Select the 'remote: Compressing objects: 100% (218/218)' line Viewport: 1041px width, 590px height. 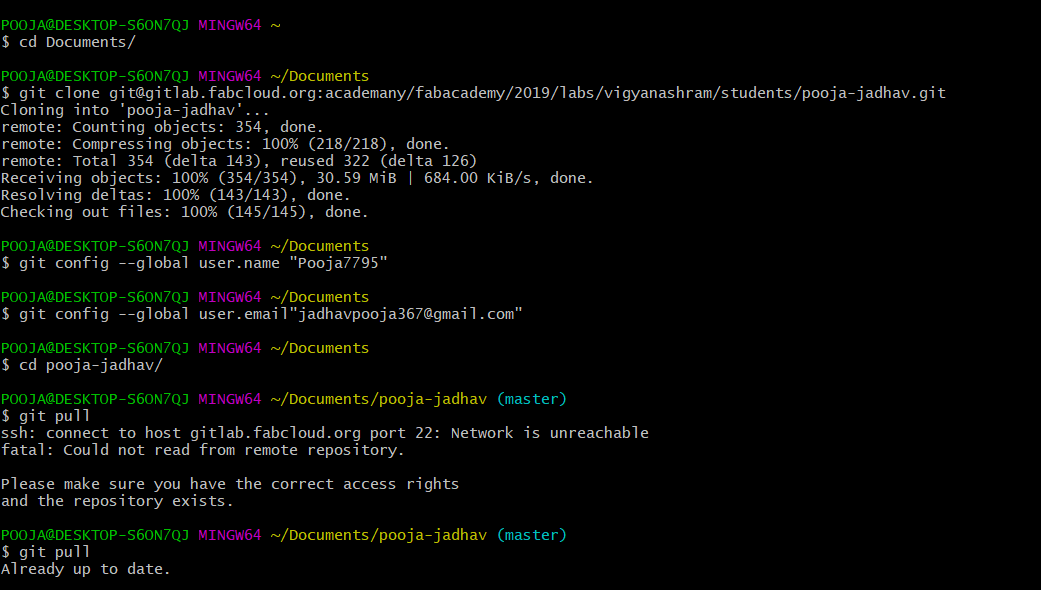point(225,144)
